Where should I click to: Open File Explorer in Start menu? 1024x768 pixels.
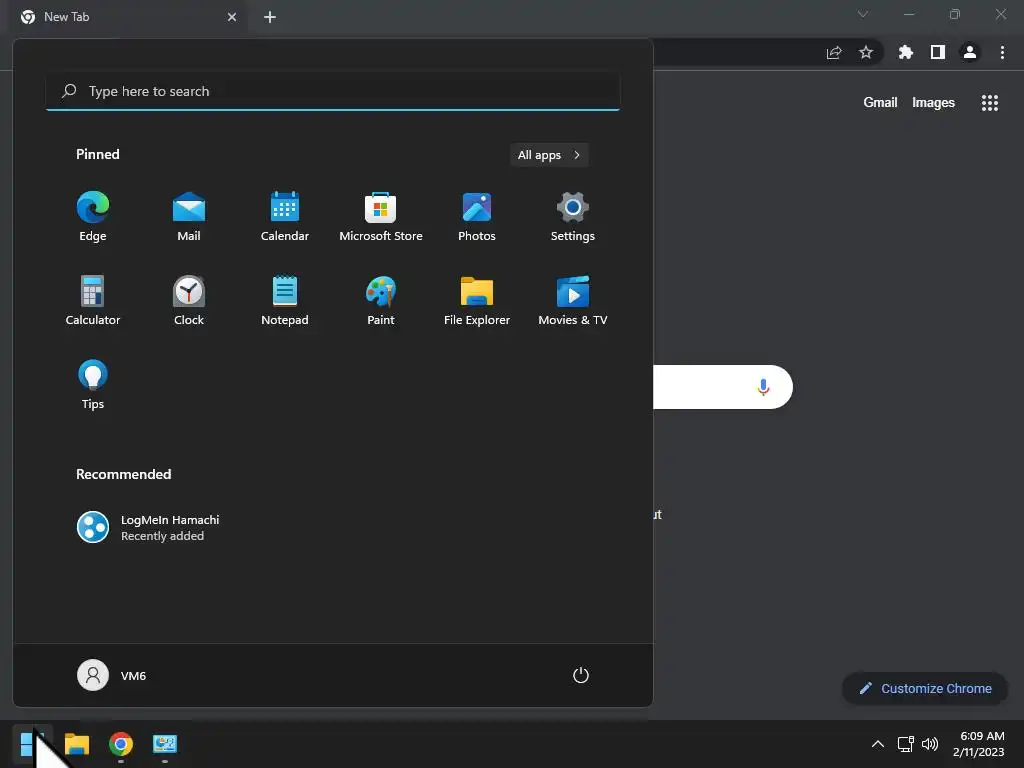(477, 300)
